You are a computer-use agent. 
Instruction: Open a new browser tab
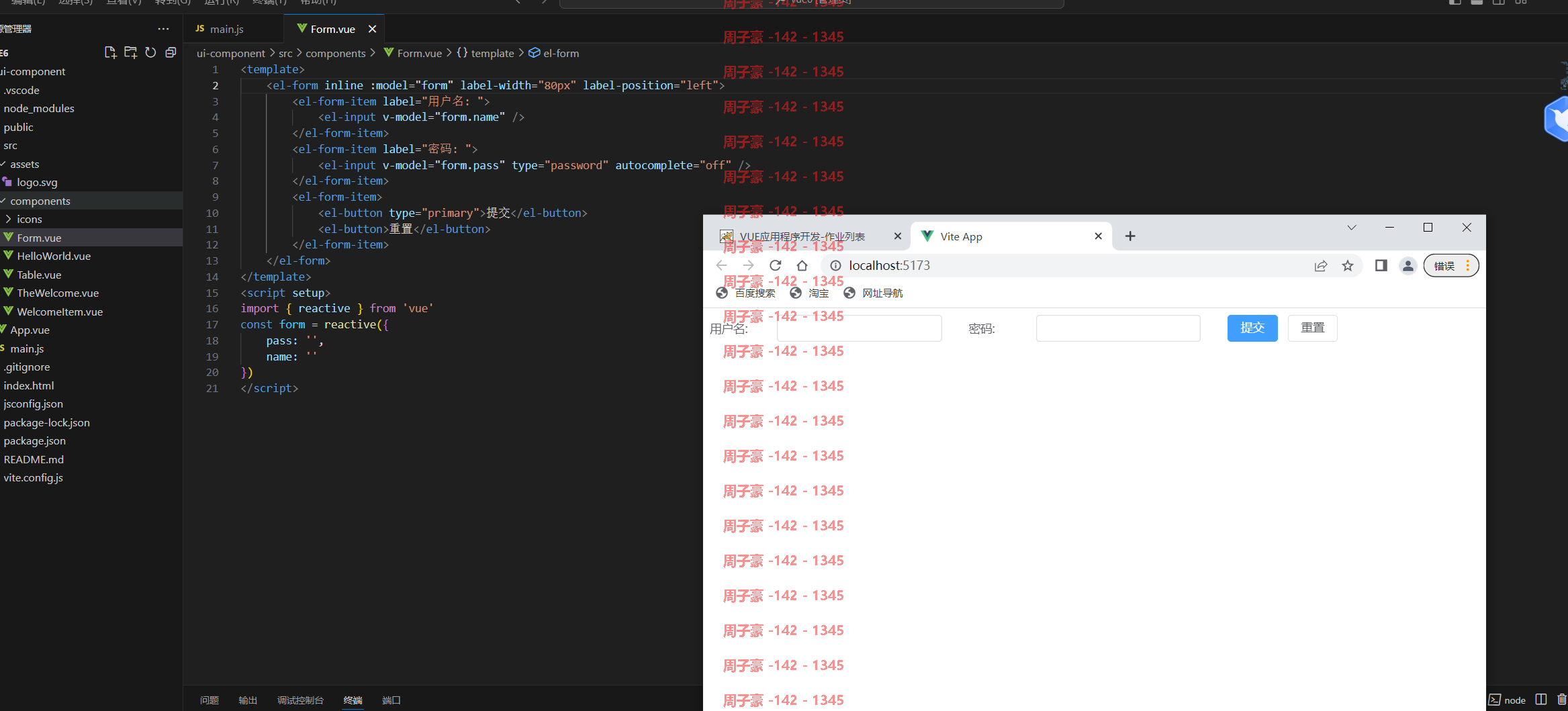click(1130, 236)
